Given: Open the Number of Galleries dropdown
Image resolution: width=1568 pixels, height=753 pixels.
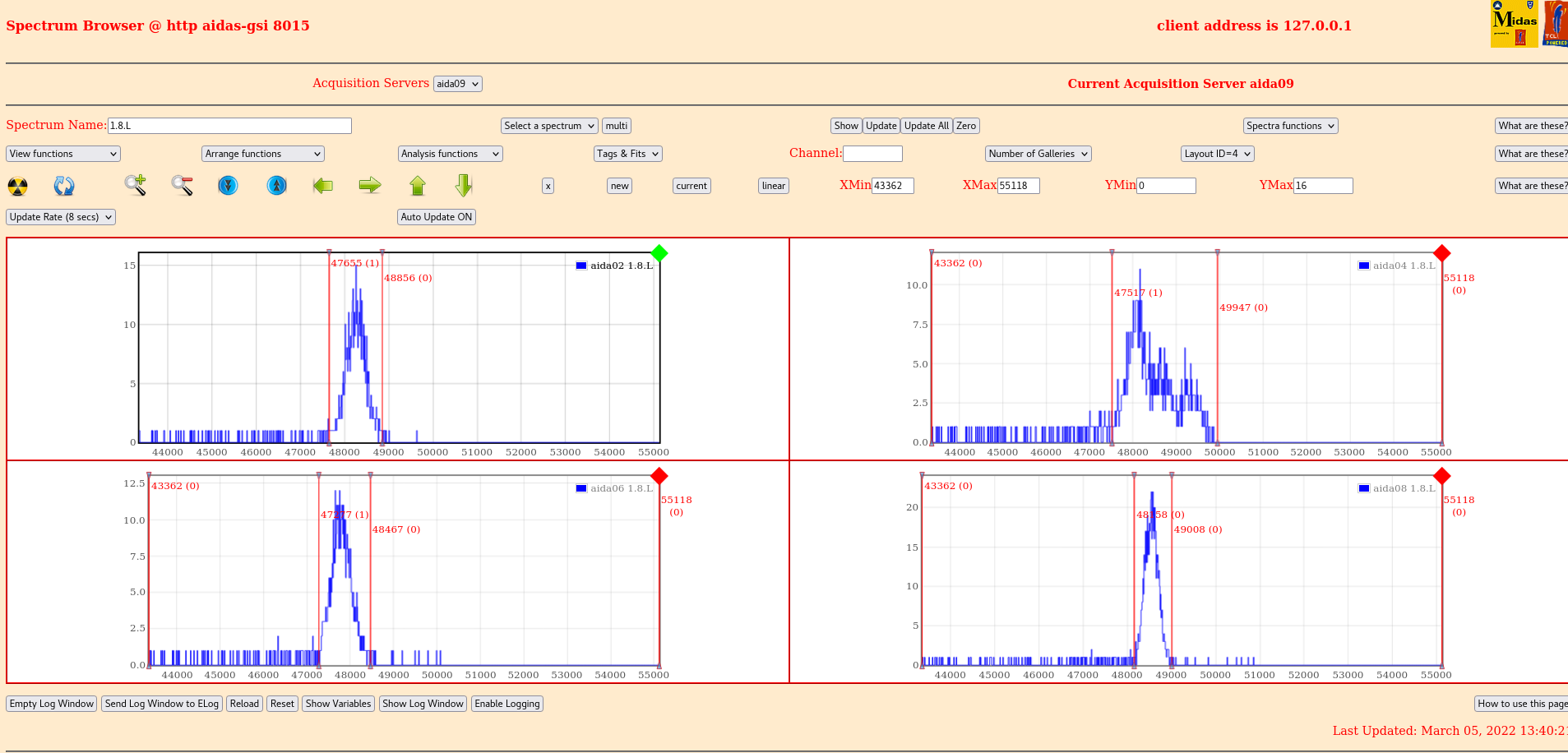Looking at the screenshot, I should (x=1038, y=154).
